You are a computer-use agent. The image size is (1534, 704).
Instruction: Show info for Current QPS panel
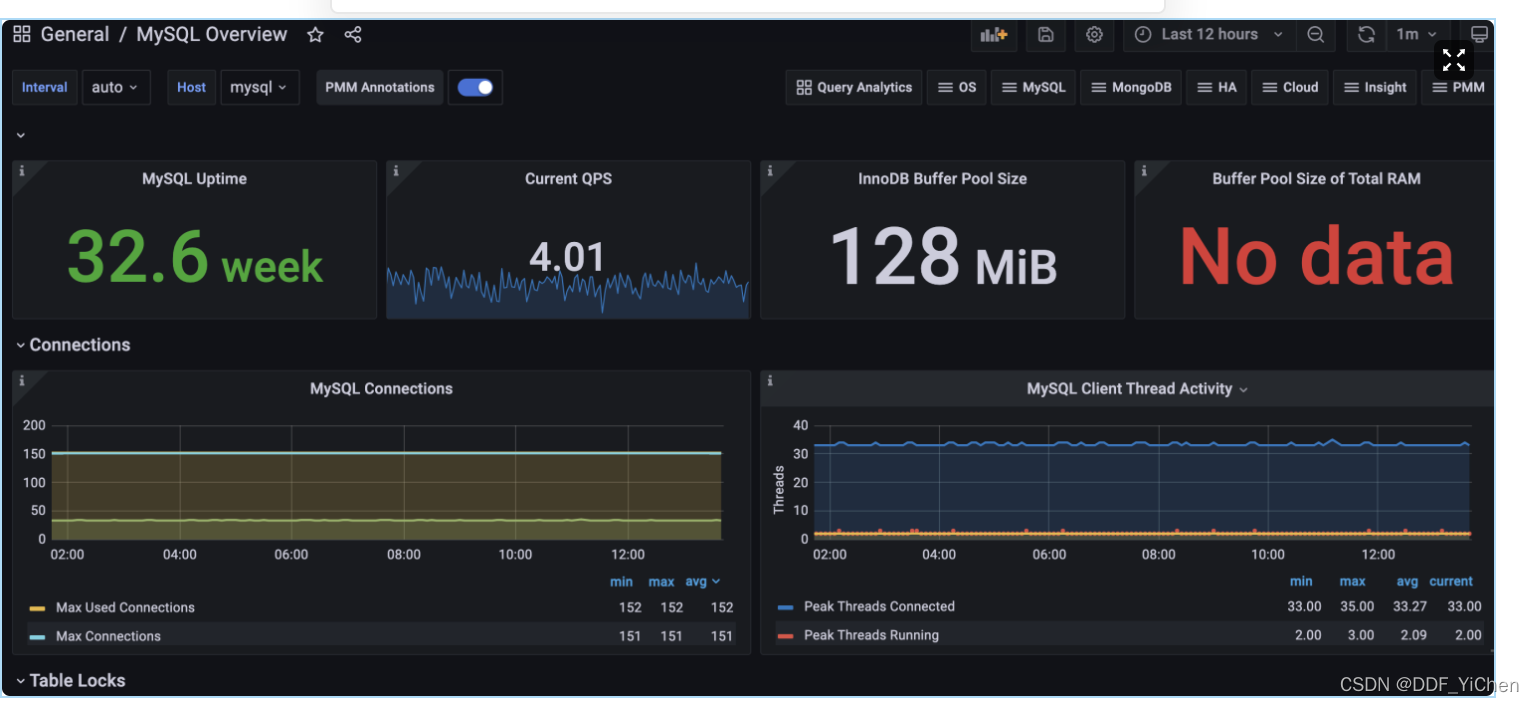pyautogui.click(x=395, y=171)
